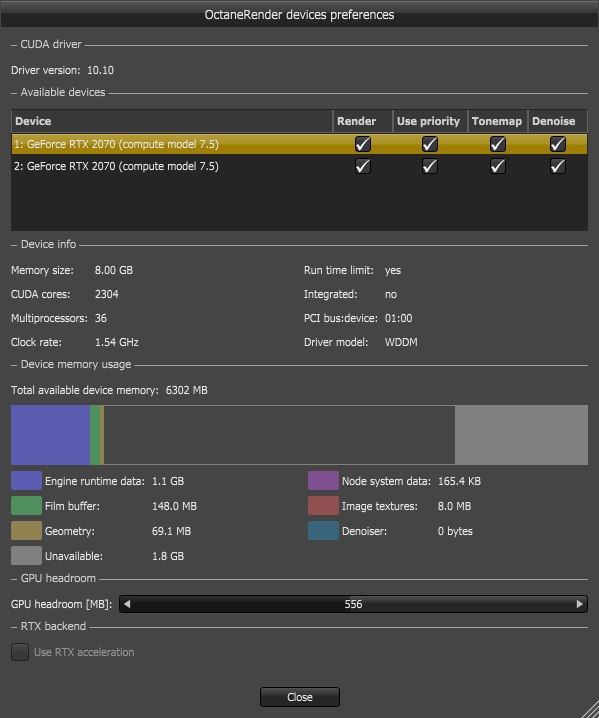Collapse the Device info section
Viewport: 599px width, 718px height.
pyautogui.click(x=14, y=245)
